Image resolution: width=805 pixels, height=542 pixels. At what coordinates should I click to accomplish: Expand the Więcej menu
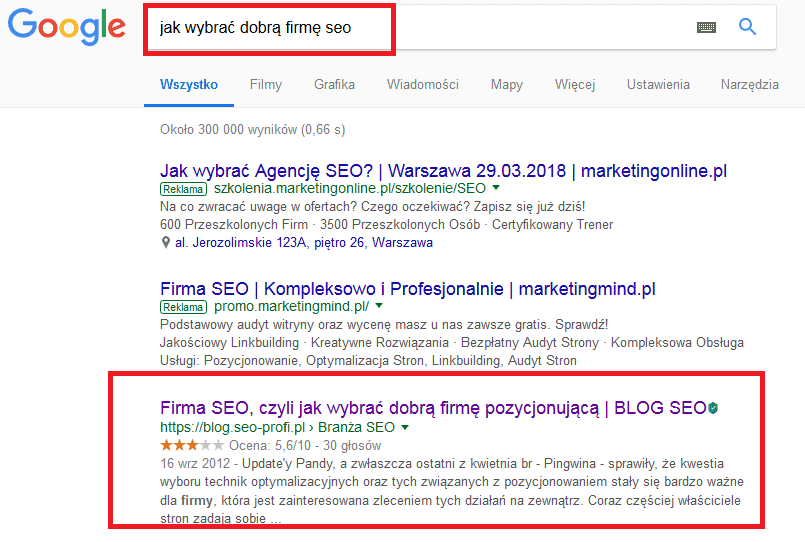[x=575, y=85]
